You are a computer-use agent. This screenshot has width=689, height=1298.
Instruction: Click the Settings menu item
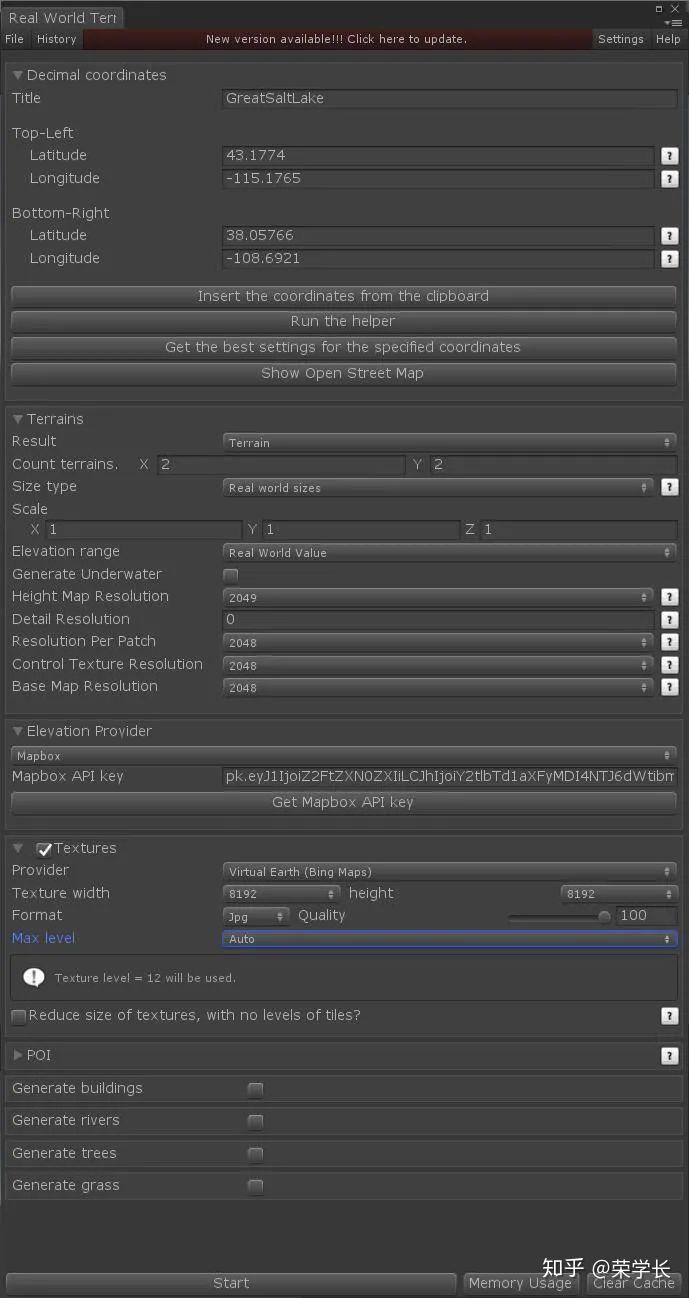point(620,39)
